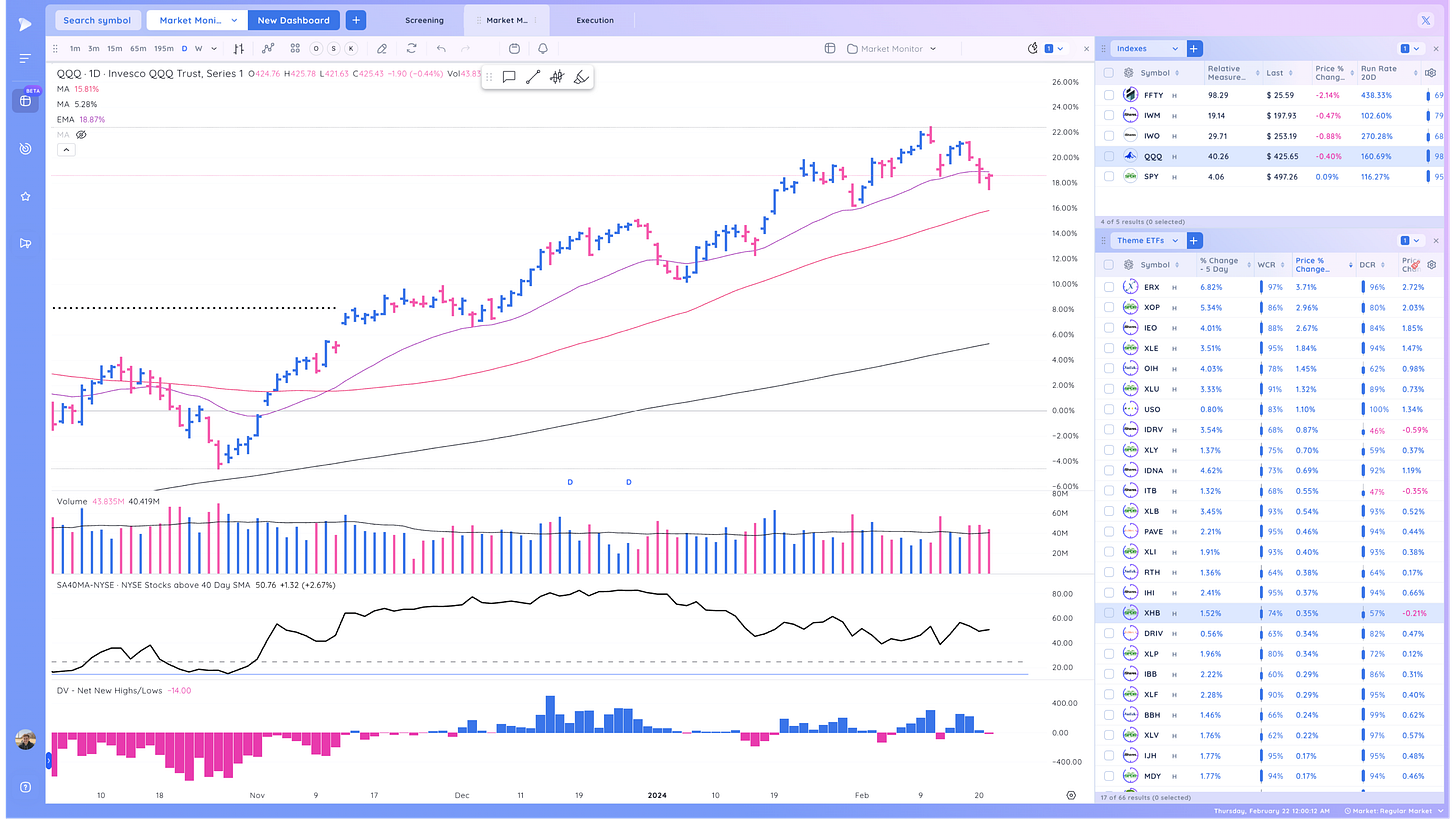Open the panel layout icon near Market Monitor

[829, 48]
